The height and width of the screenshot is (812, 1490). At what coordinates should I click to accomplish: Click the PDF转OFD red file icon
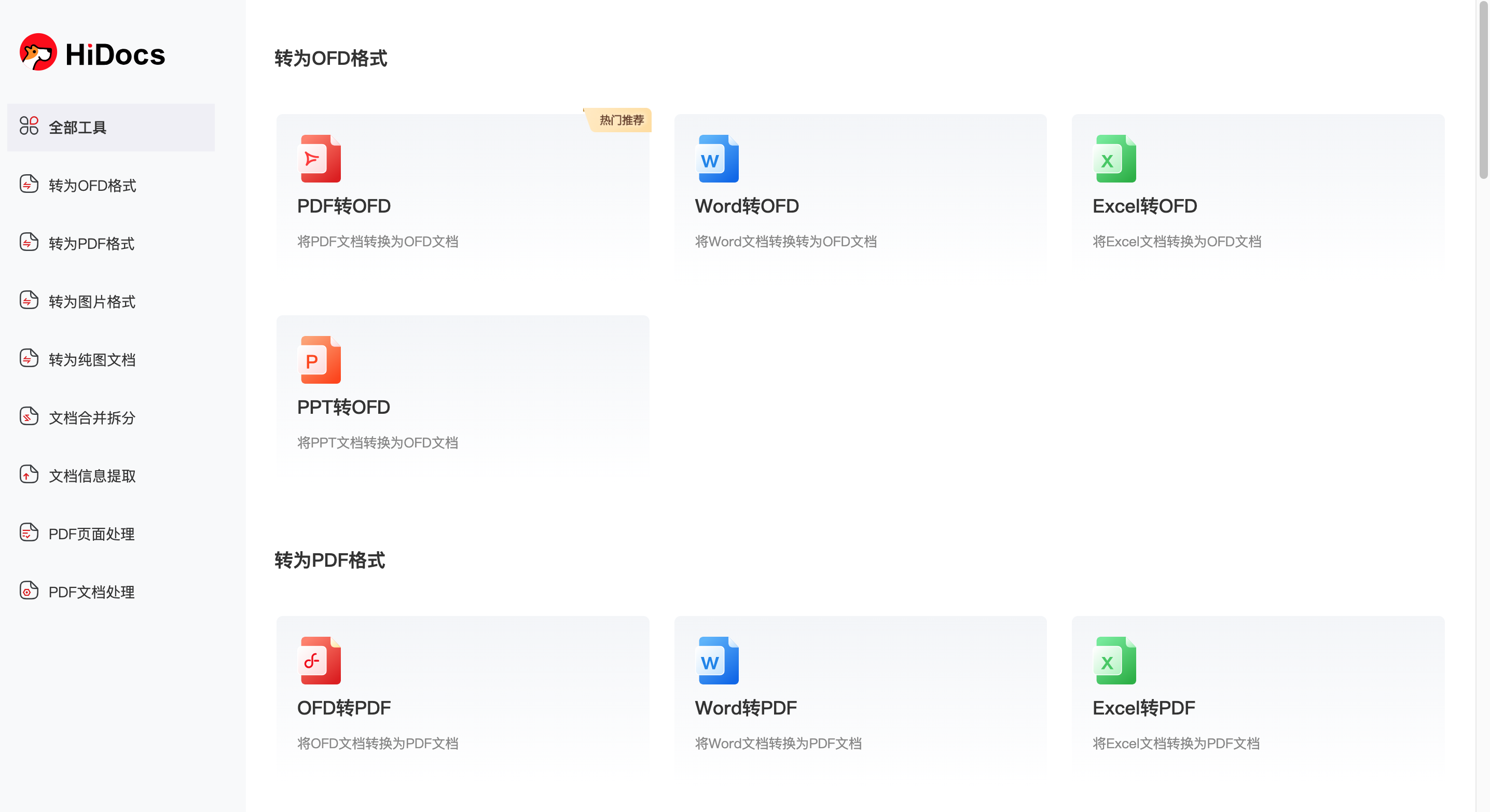click(321, 158)
